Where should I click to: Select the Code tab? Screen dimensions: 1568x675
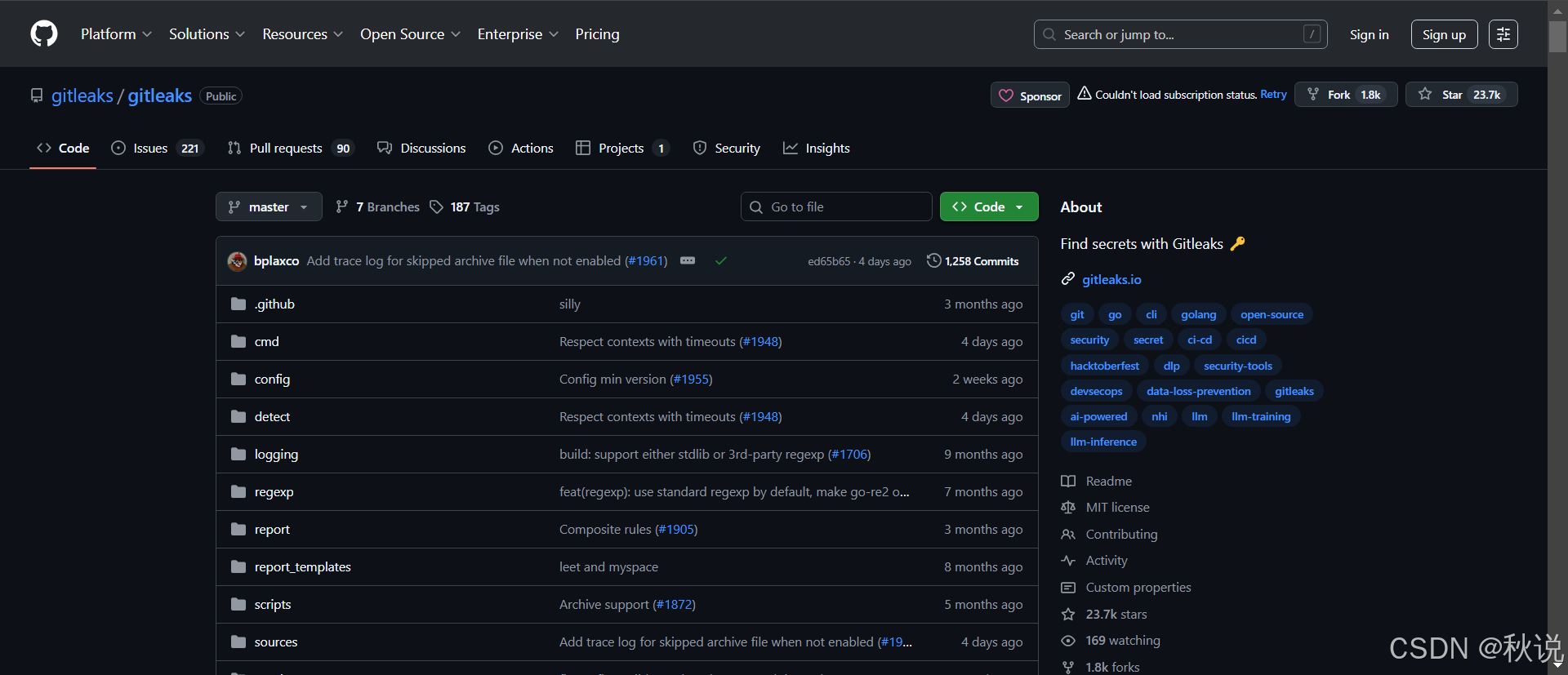click(x=63, y=148)
